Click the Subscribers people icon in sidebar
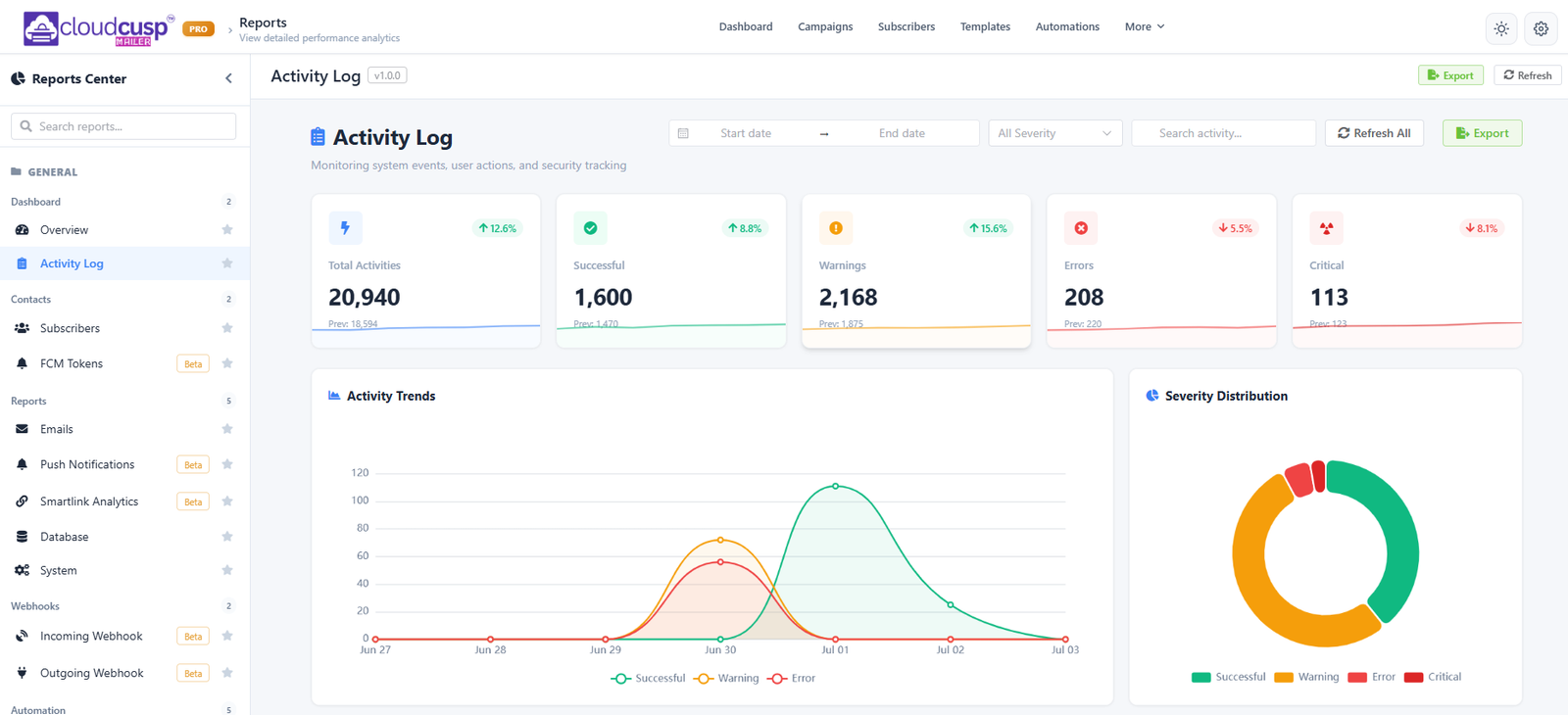 point(22,328)
